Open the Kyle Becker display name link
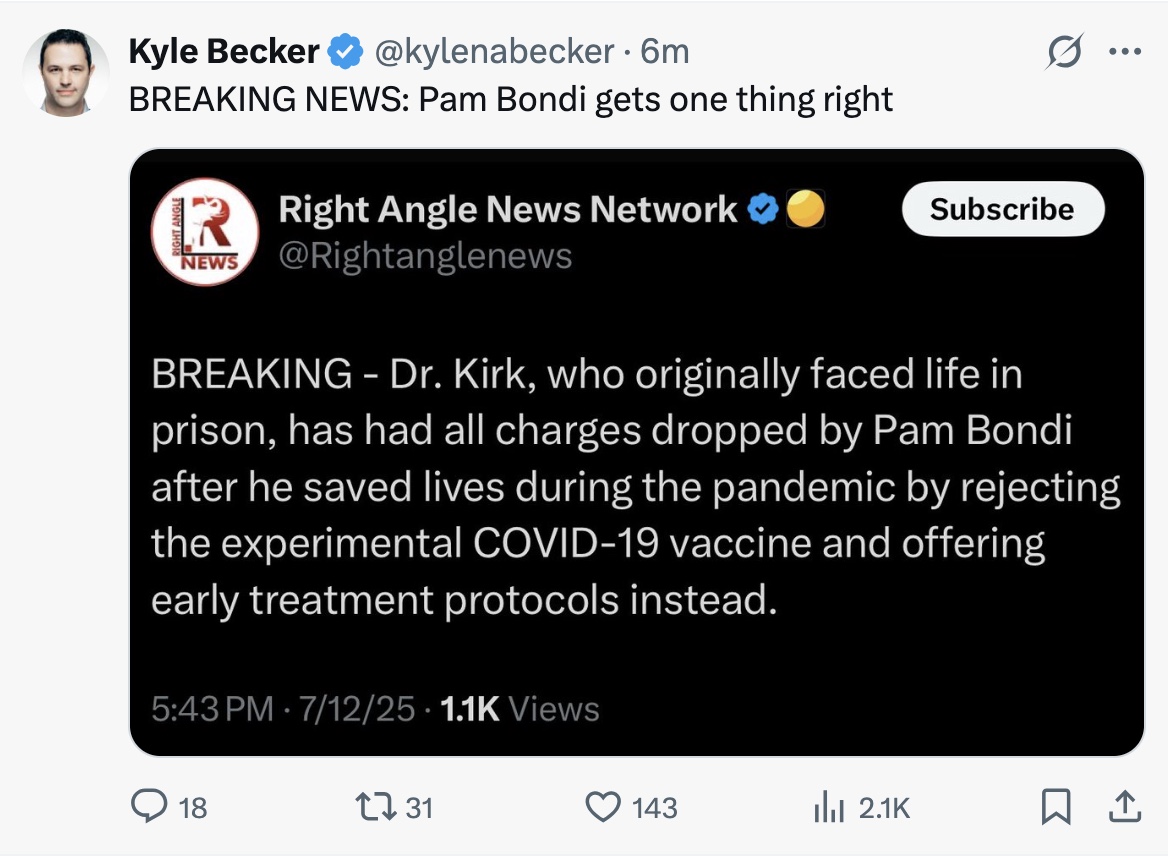This screenshot has height=856, width=1168. [224, 51]
